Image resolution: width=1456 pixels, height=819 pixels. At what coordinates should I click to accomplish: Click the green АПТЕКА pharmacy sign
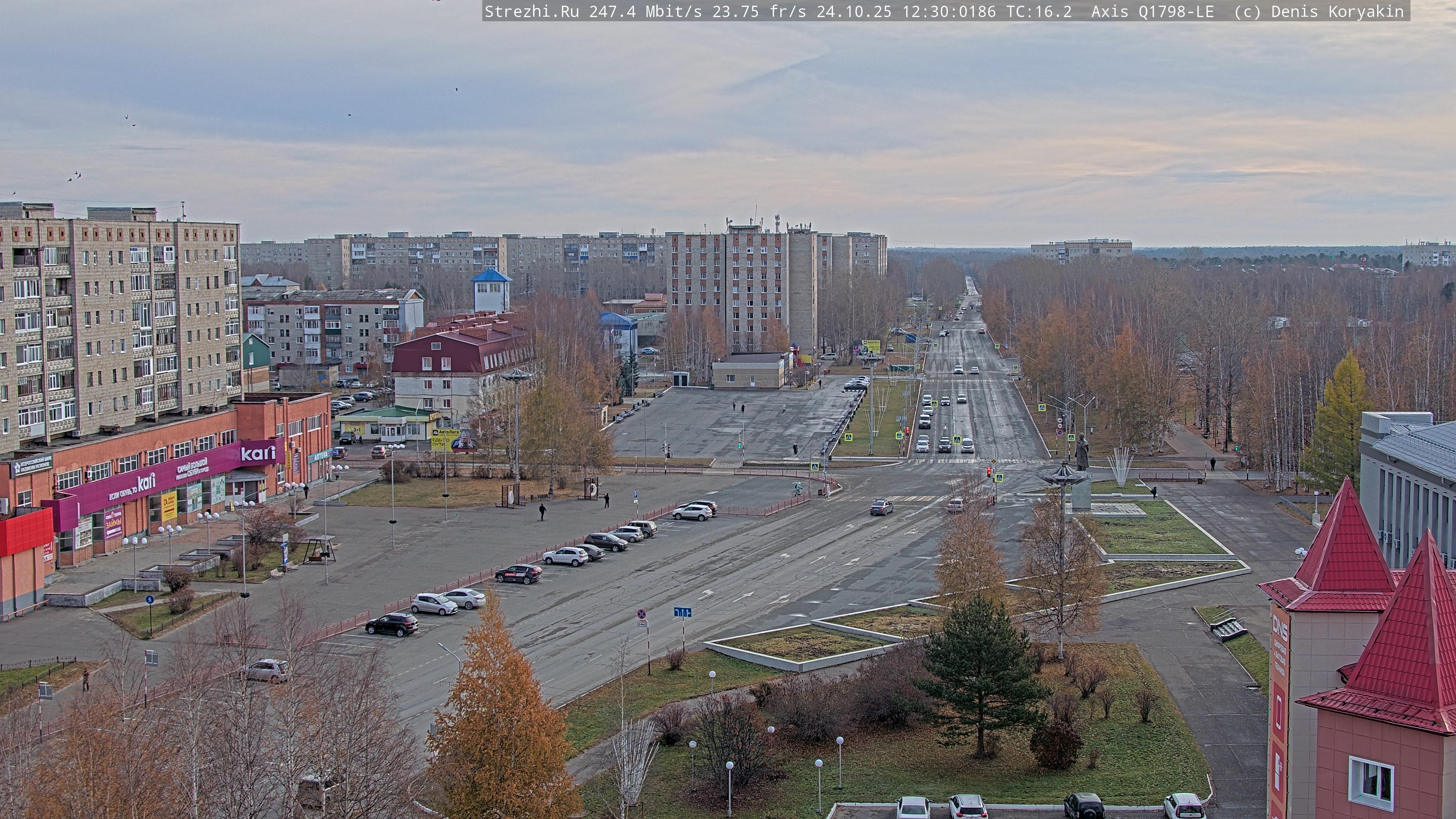point(319,455)
